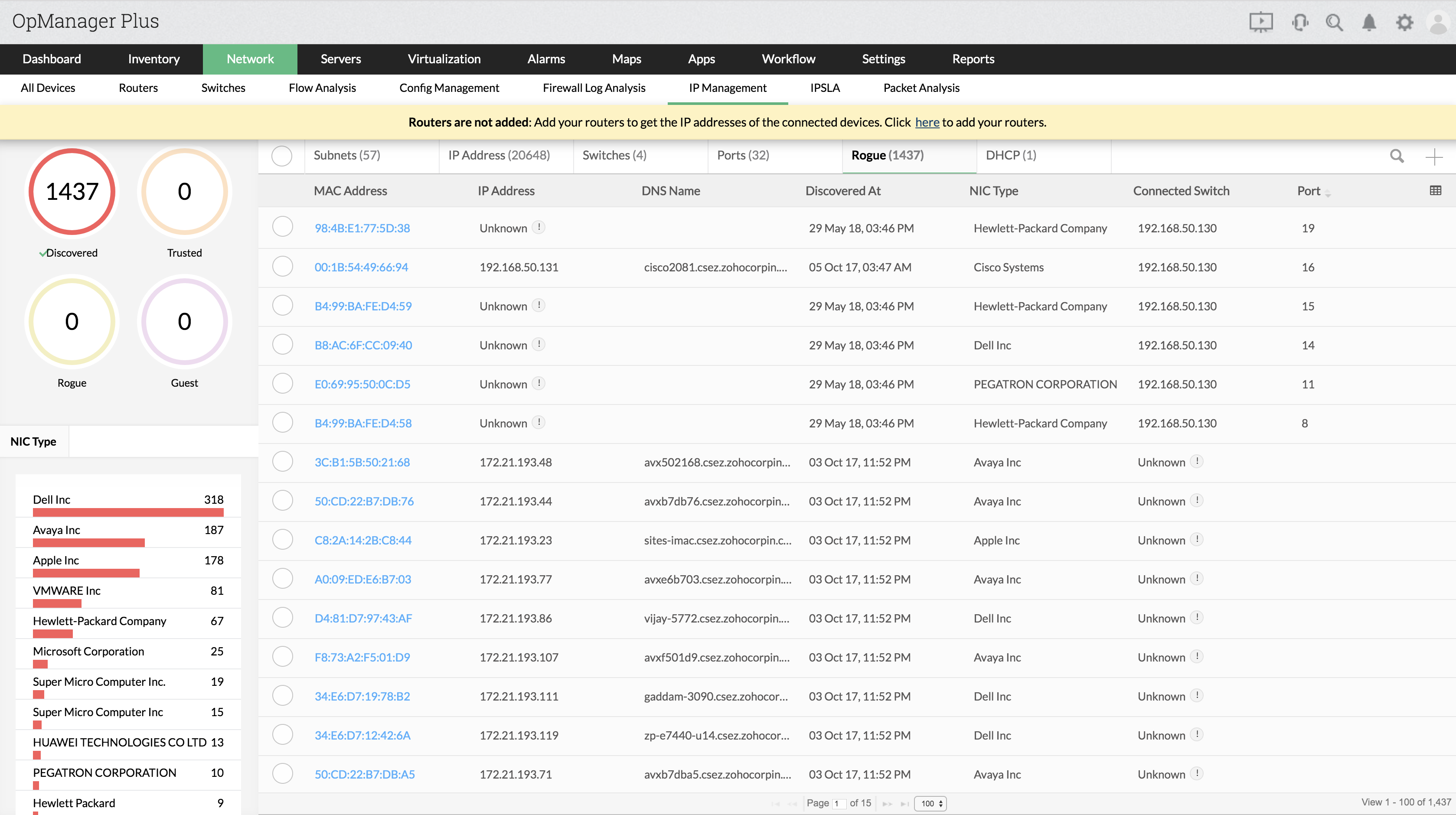Go to the next page arrow
1456x815 pixels.
(x=887, y=804)
